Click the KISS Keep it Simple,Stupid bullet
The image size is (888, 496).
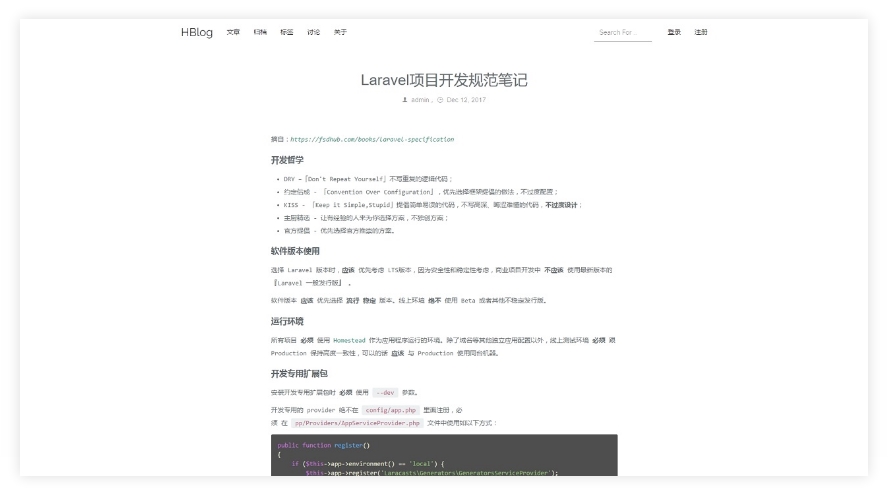(433, 205)
